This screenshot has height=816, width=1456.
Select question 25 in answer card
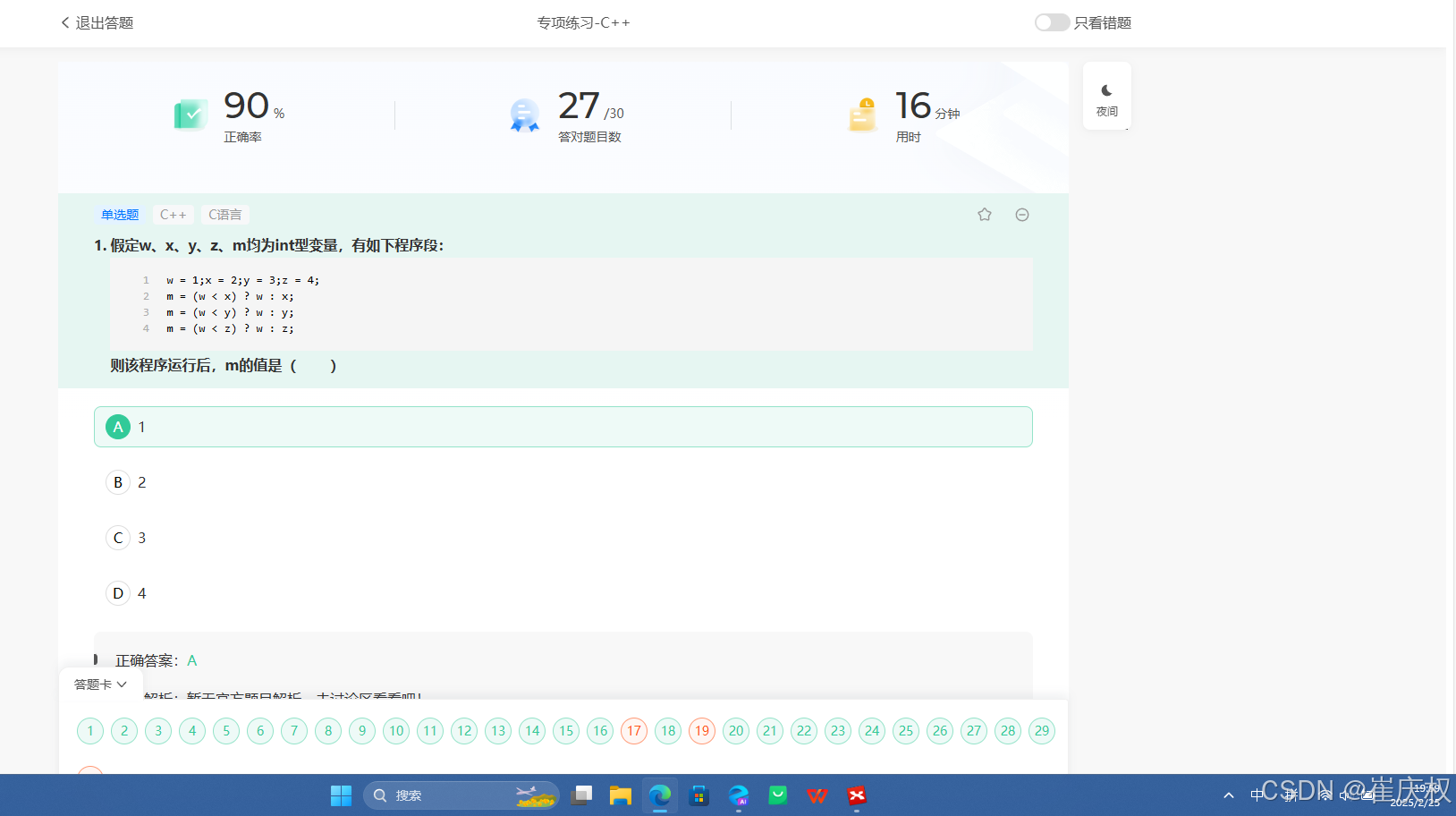(906, 731)
